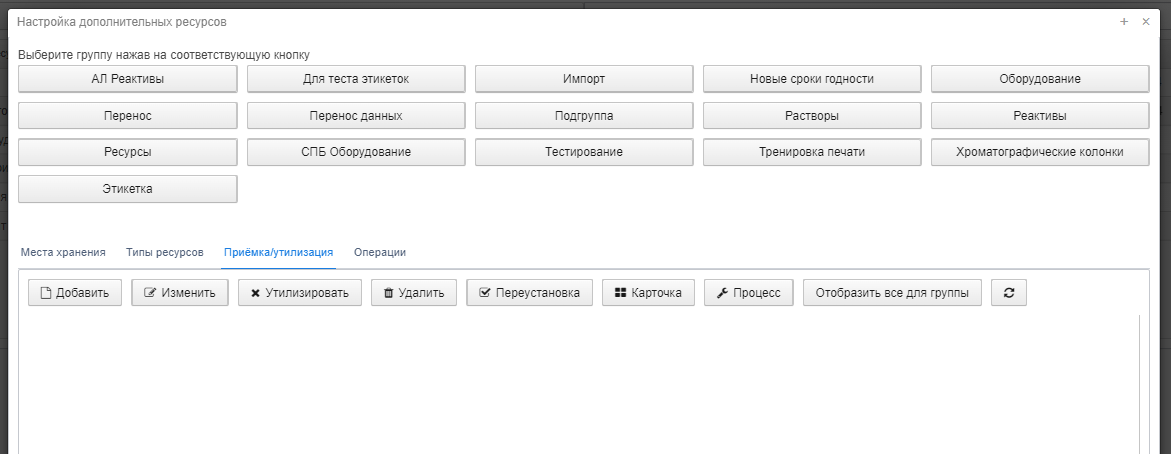Delete using the Удалить button
This screenshot has height=454, width=1171.
coord(414,293)
